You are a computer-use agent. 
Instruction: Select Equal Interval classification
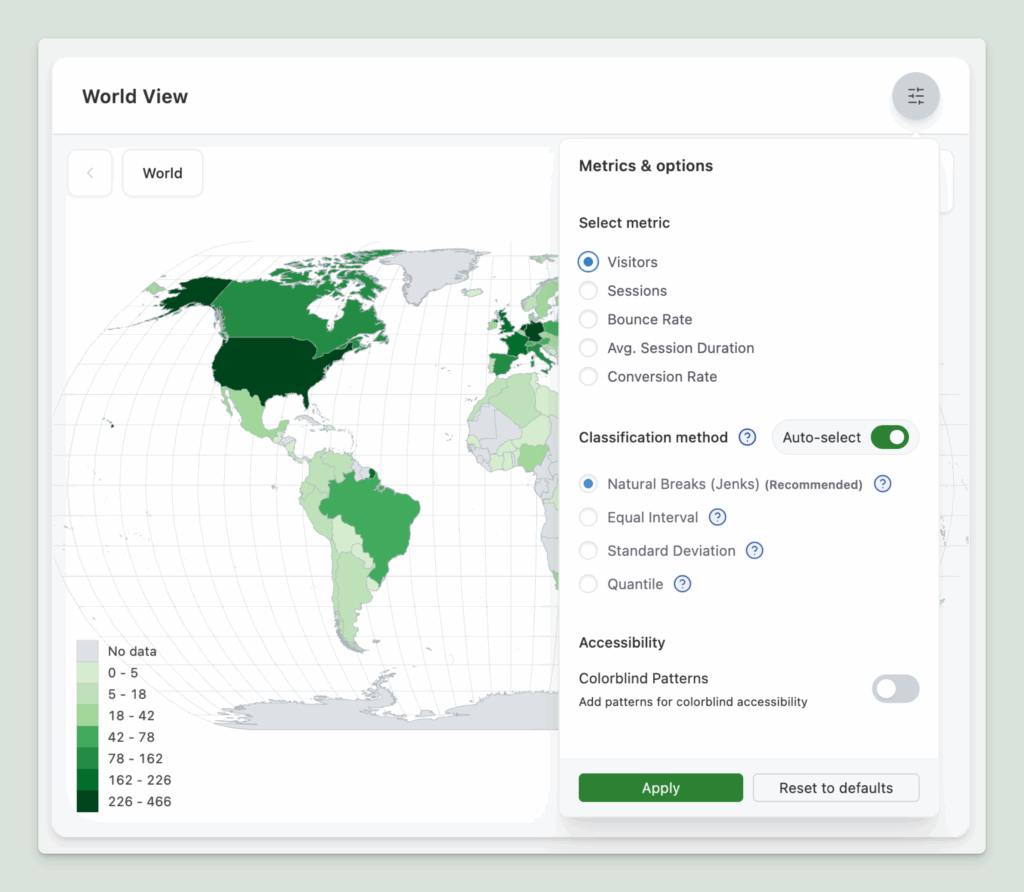tap(589, 518)
